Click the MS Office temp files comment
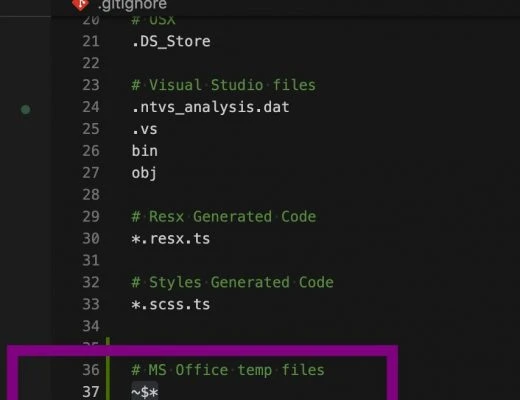The height and width of the screenshot is (400, 520). click(228, 370)
